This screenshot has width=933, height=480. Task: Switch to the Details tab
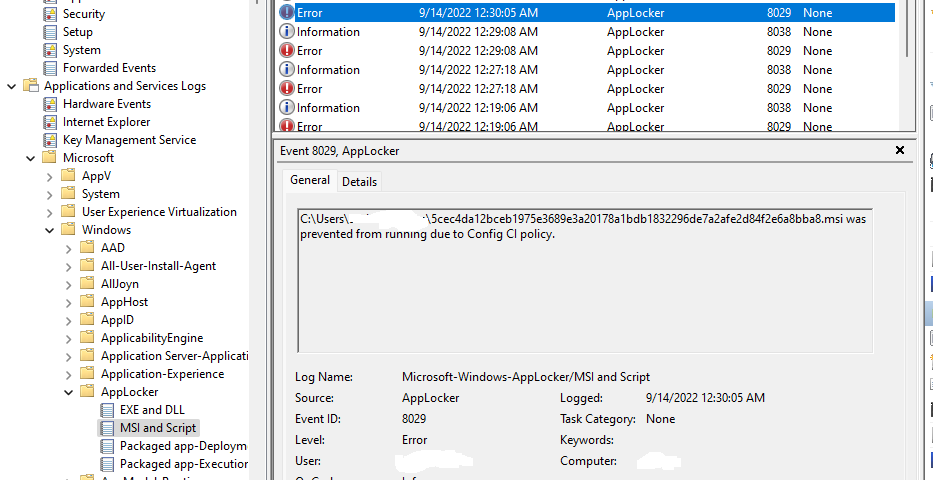click(x=359, y=181)
